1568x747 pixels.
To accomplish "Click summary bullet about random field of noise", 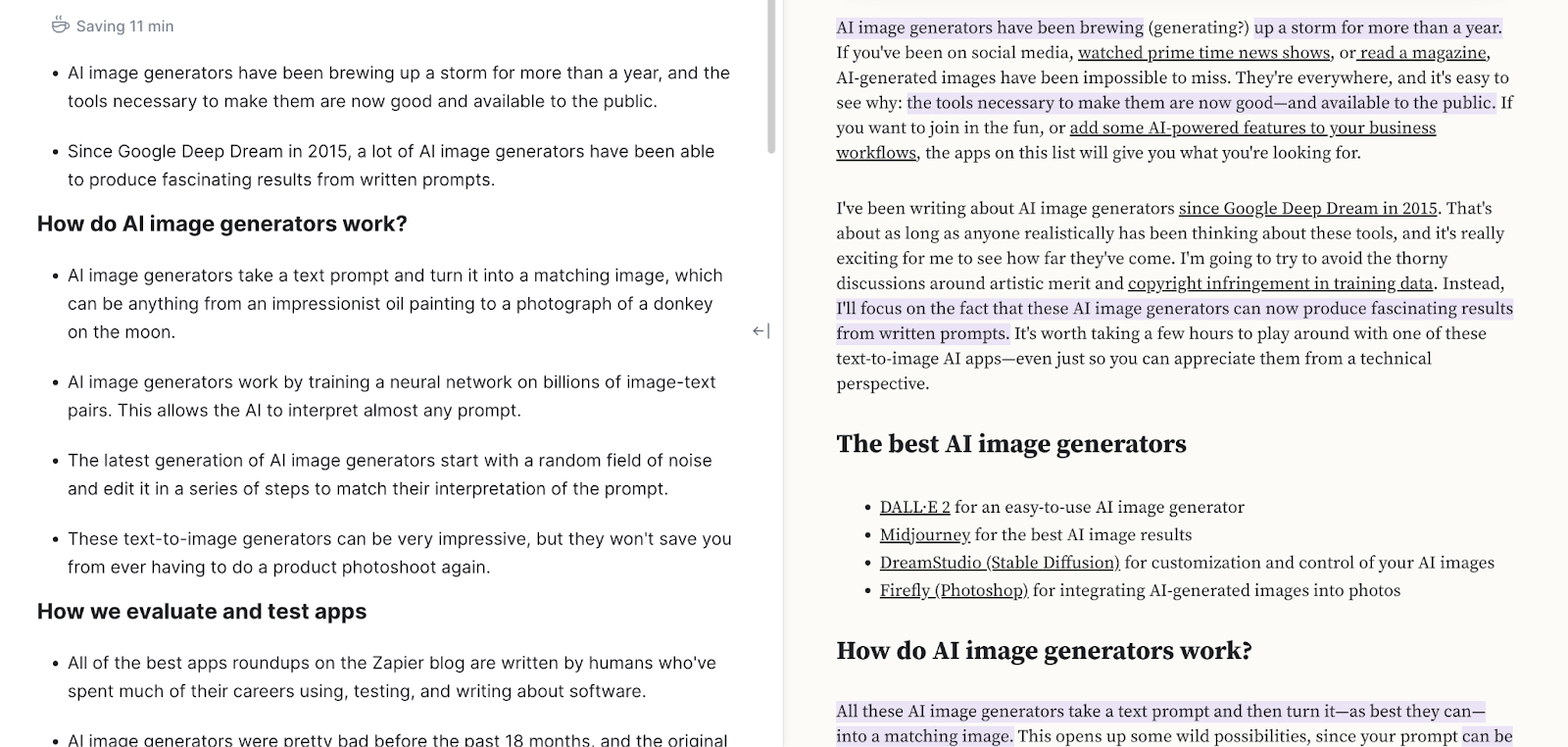I will pos(390,474).
